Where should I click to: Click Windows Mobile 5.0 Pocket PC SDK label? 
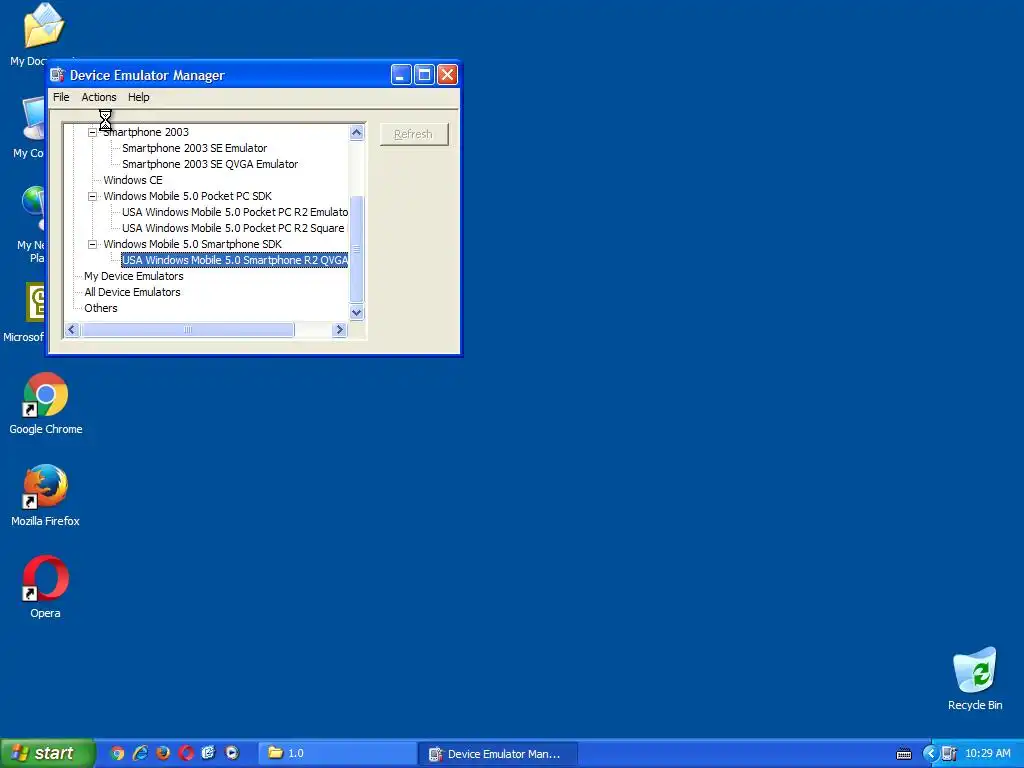[187, 196]
